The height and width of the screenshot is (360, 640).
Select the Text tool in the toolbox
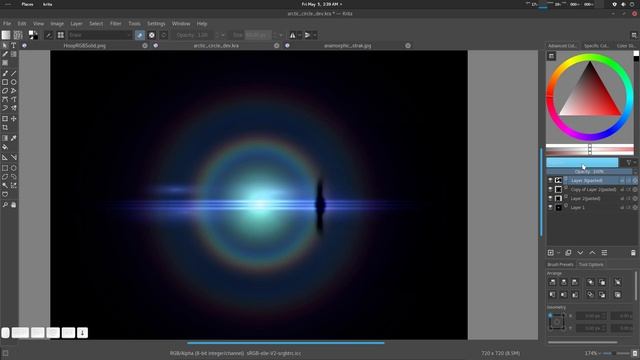click(x=13, y=45)
